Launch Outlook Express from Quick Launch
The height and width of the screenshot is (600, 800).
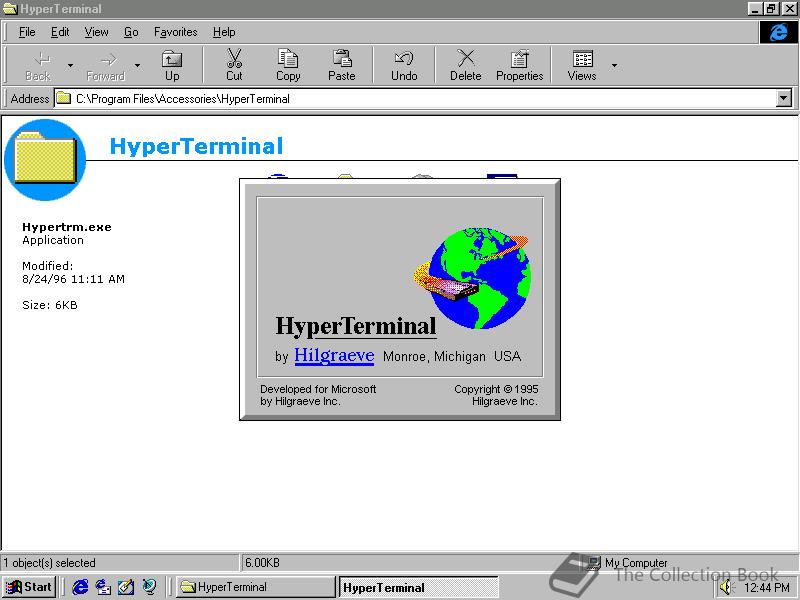pos(103,587)
